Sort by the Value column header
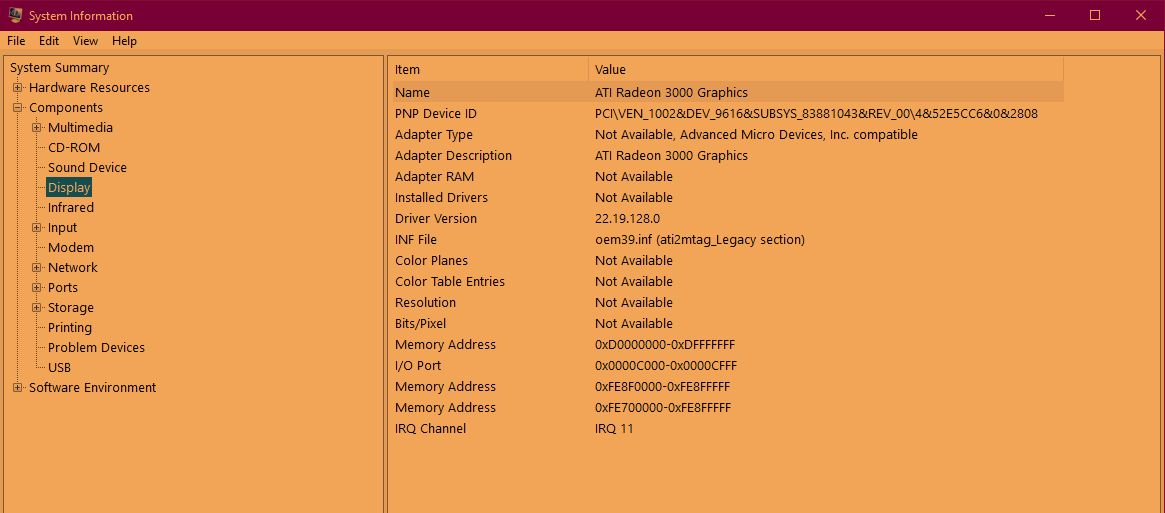Screen dimensions: 1165x513 [x=826, y=69]
